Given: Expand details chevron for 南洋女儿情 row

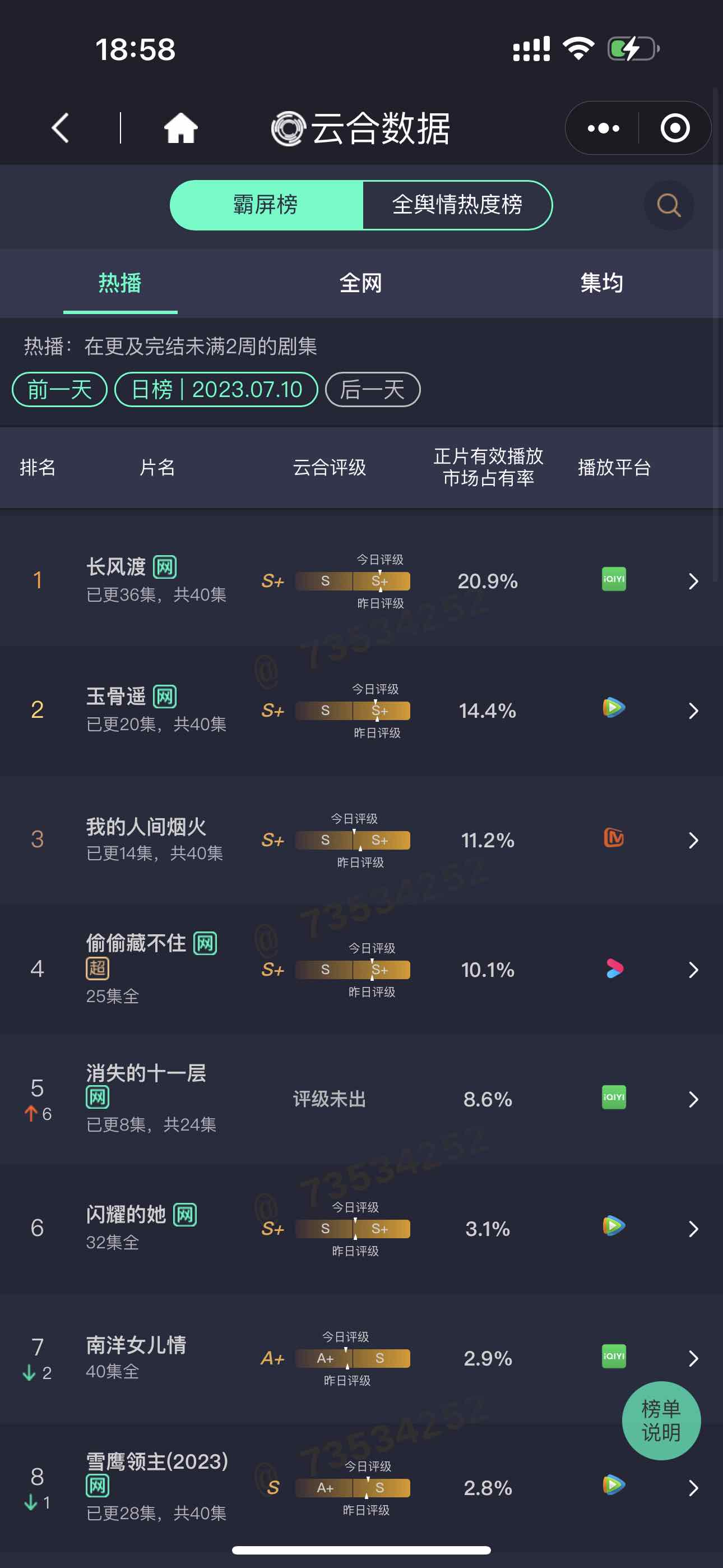Looking at the screenshot, I should coord(693,1359).
